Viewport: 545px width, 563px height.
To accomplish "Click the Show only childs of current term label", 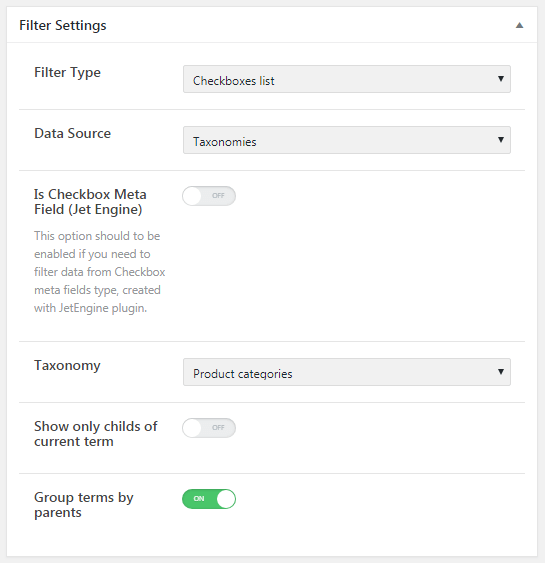I will (x=96, y=434).
